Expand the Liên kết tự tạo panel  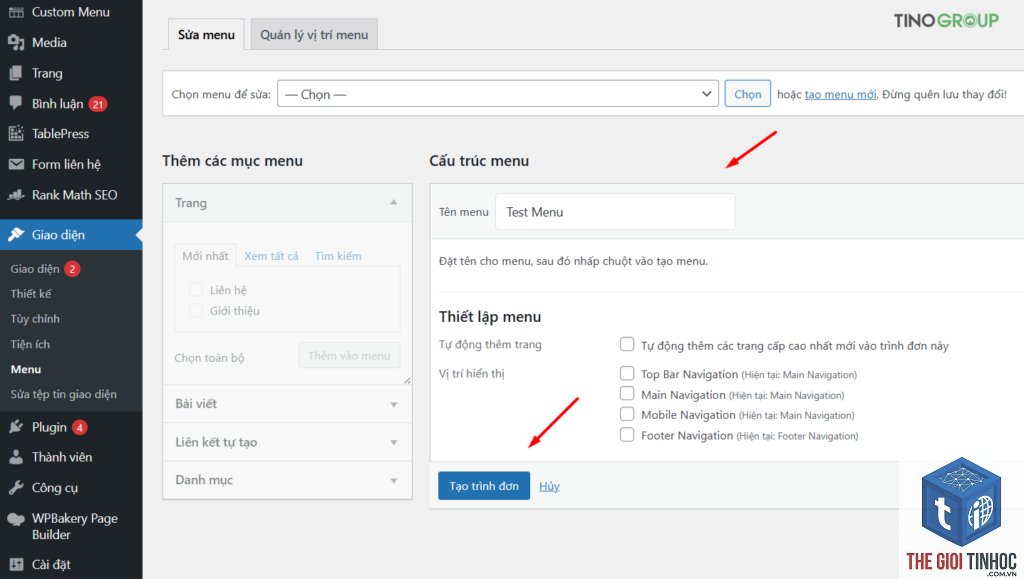point(287,443)
